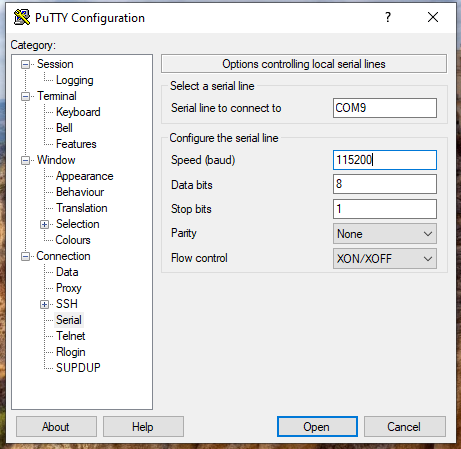Collapse the Terminal tree node
This screenshot has height=449, width=461.
click(25, 97)
